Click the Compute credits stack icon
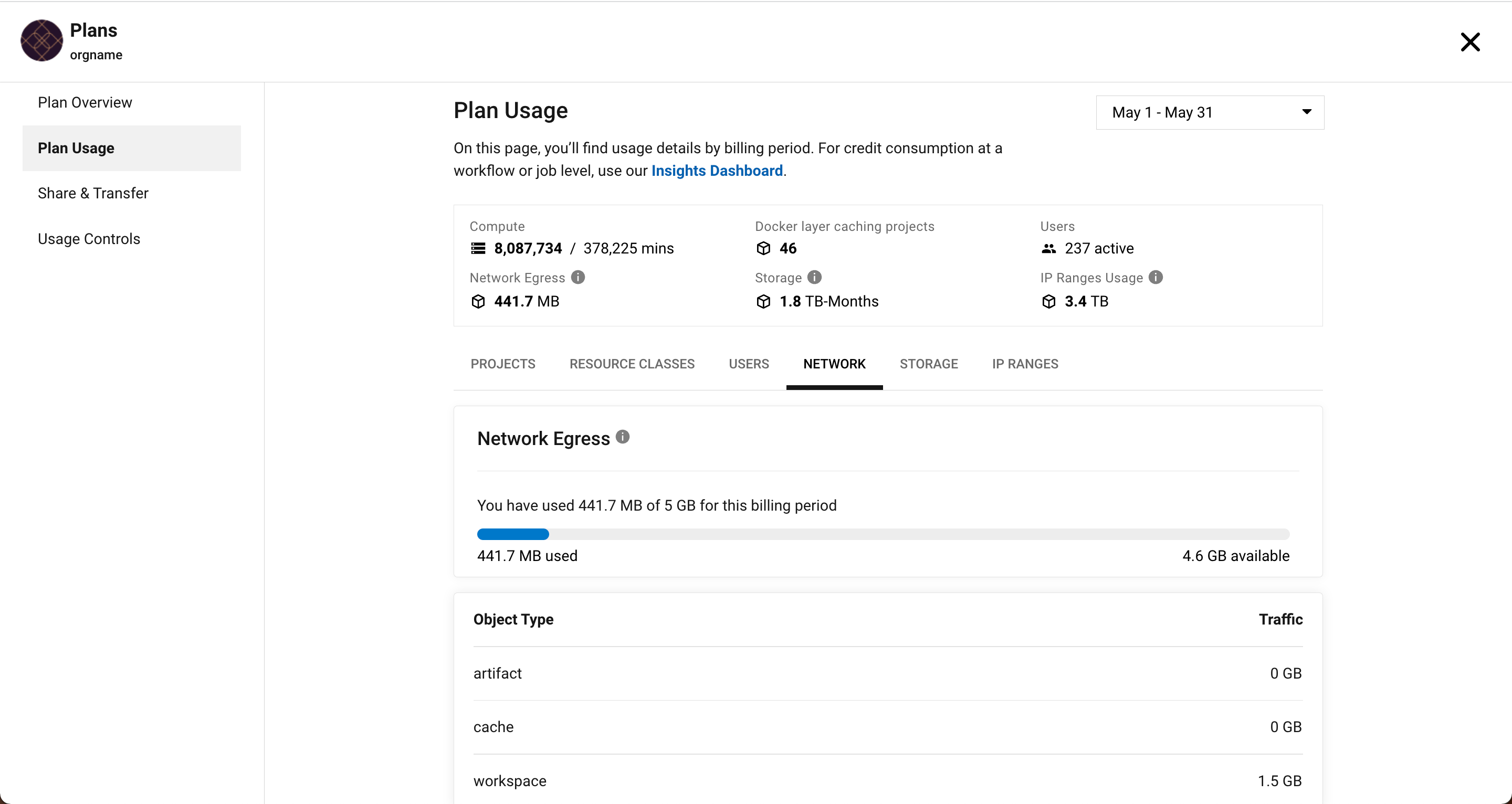1512x804 pixels. pyautogui.click(x=478, y=249)
